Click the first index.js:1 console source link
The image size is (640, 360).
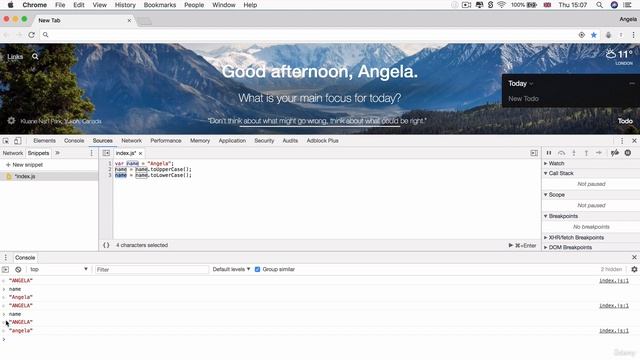[614, 281]
